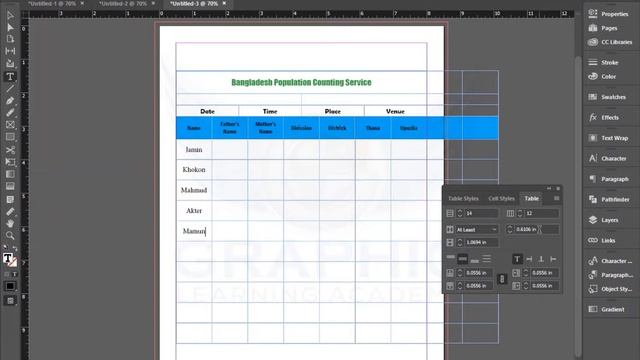Open the Character Styles panel

pos(610,261)
